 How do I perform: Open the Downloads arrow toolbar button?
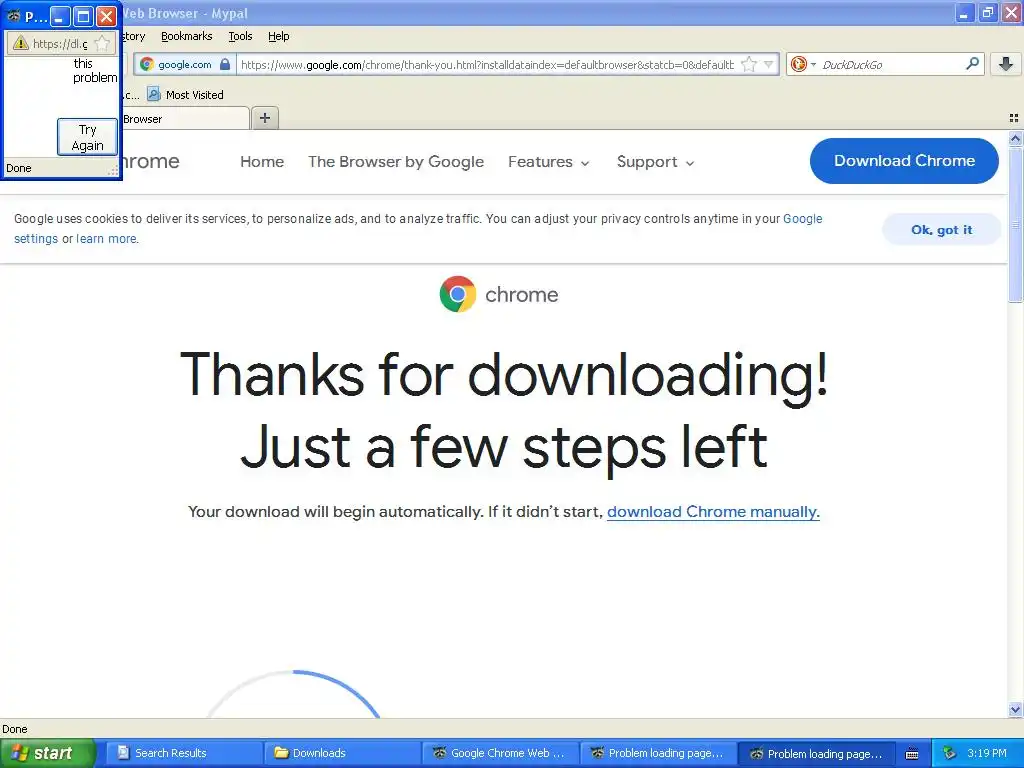(x=1006, y=64)
